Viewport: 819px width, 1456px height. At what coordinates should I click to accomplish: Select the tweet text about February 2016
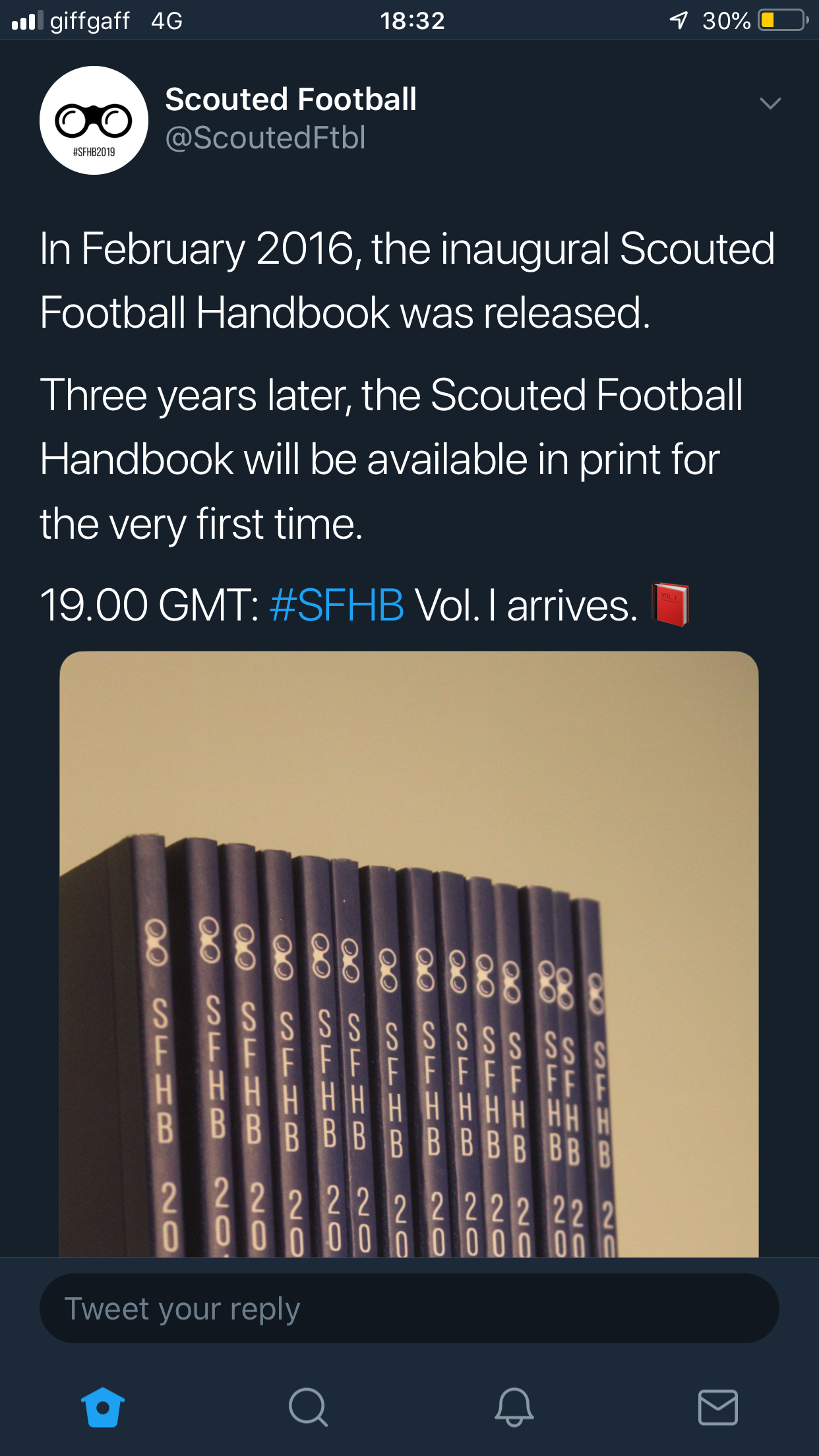pyautogui.click(x=407, y=280)
